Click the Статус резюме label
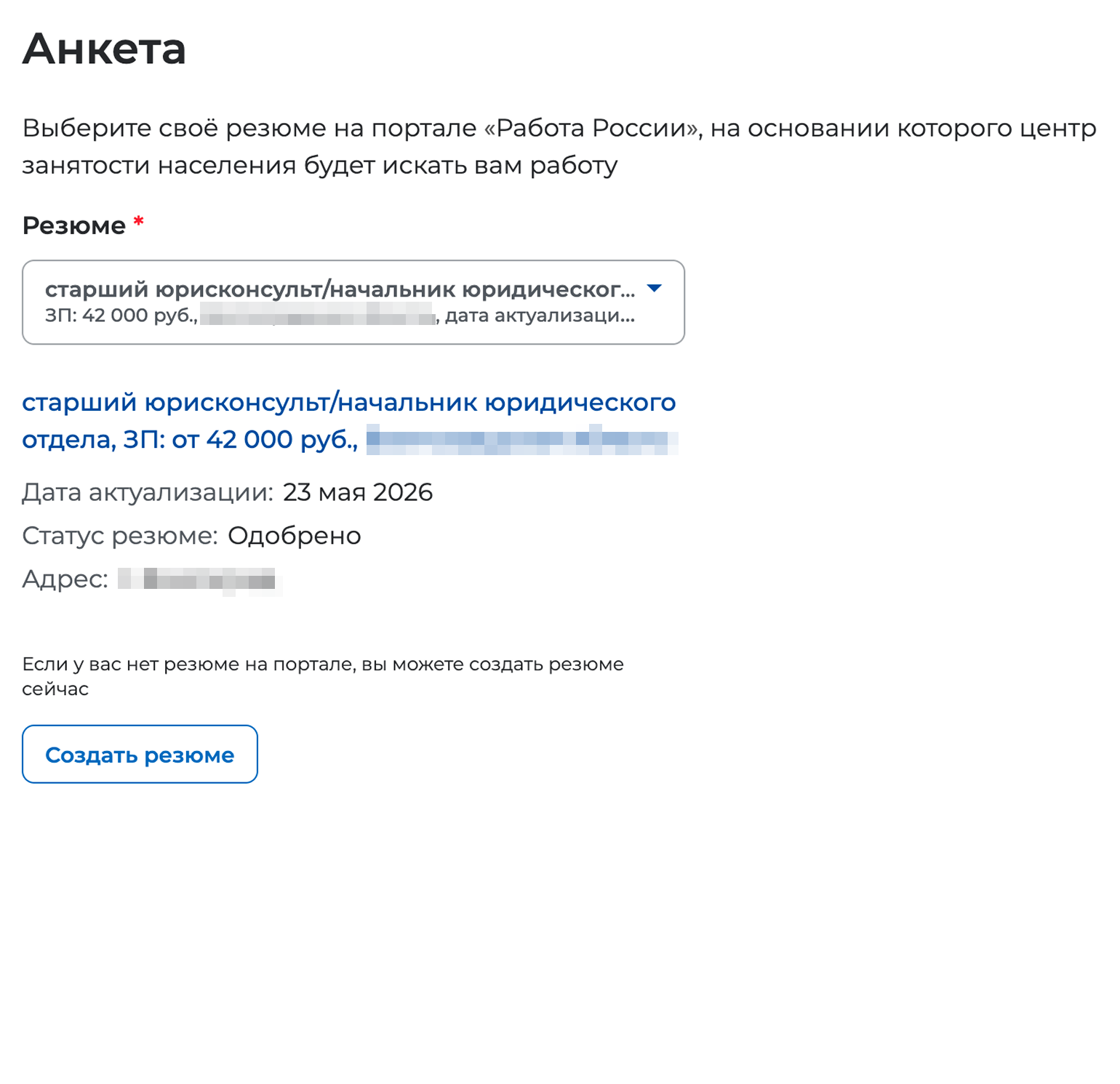Image resolution: width=1120 pixels, height=1084 pixels. coord(120,536)
